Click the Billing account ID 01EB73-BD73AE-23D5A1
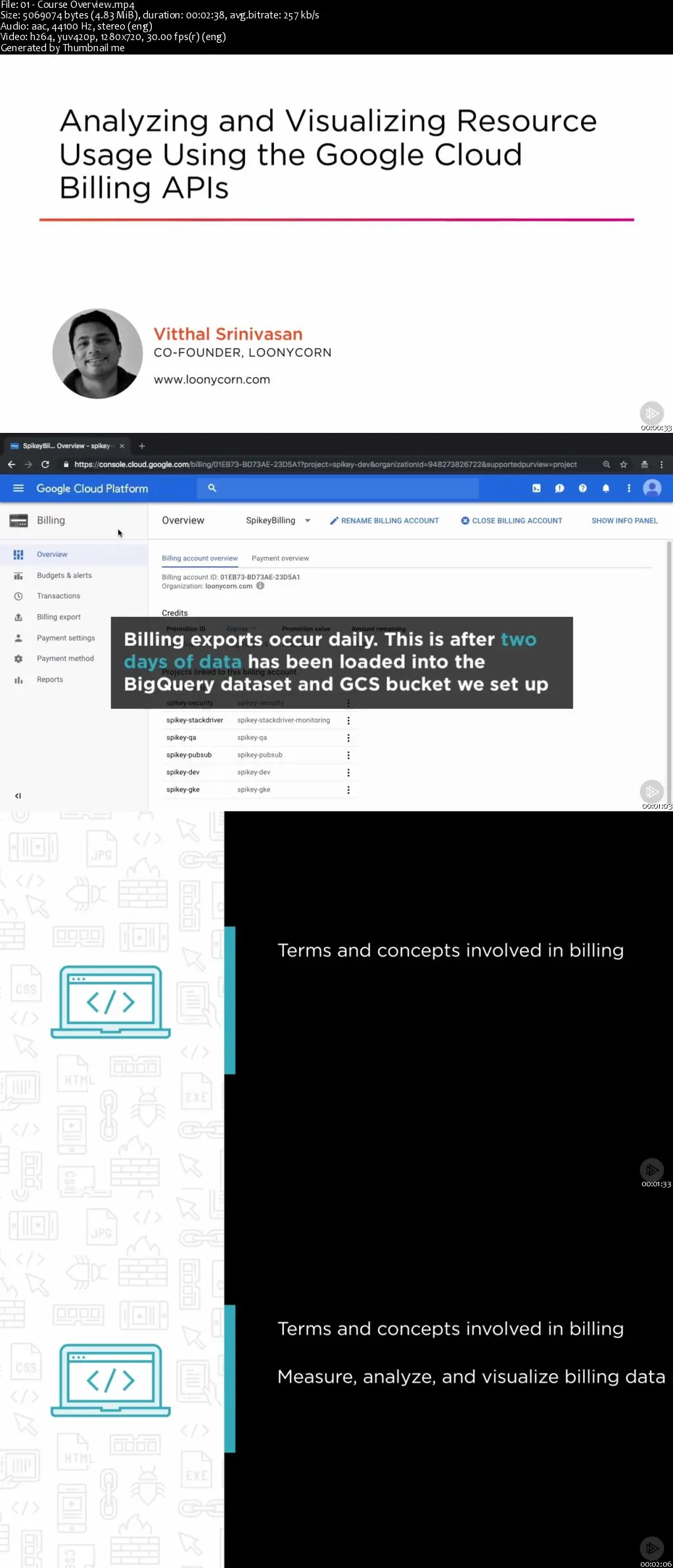 point(260,577)
